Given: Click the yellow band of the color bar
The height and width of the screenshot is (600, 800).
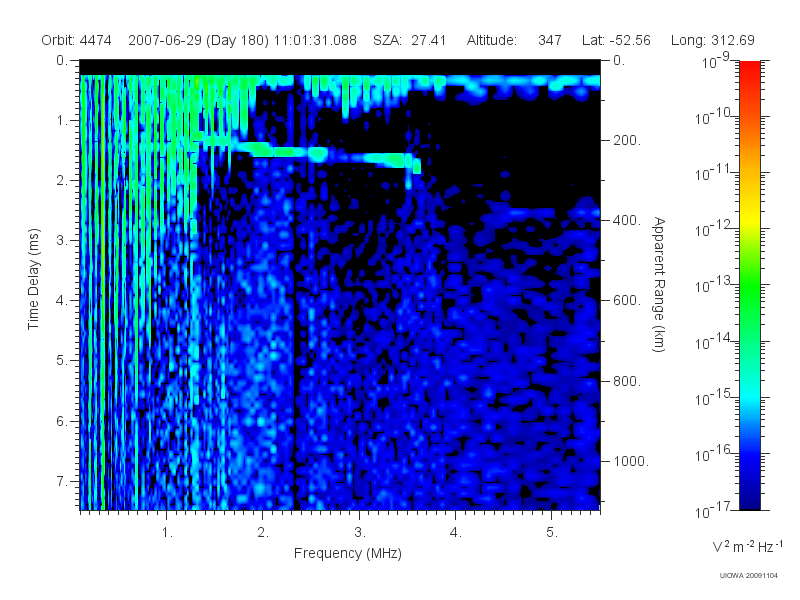Looking at the screenshot, I should click(x=750, y=220).
